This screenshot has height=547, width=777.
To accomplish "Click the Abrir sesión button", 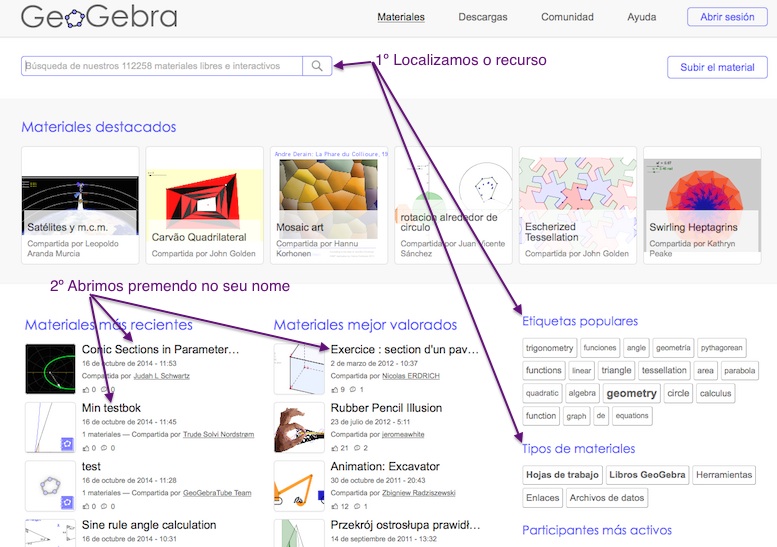I will (x=727, y=17).
